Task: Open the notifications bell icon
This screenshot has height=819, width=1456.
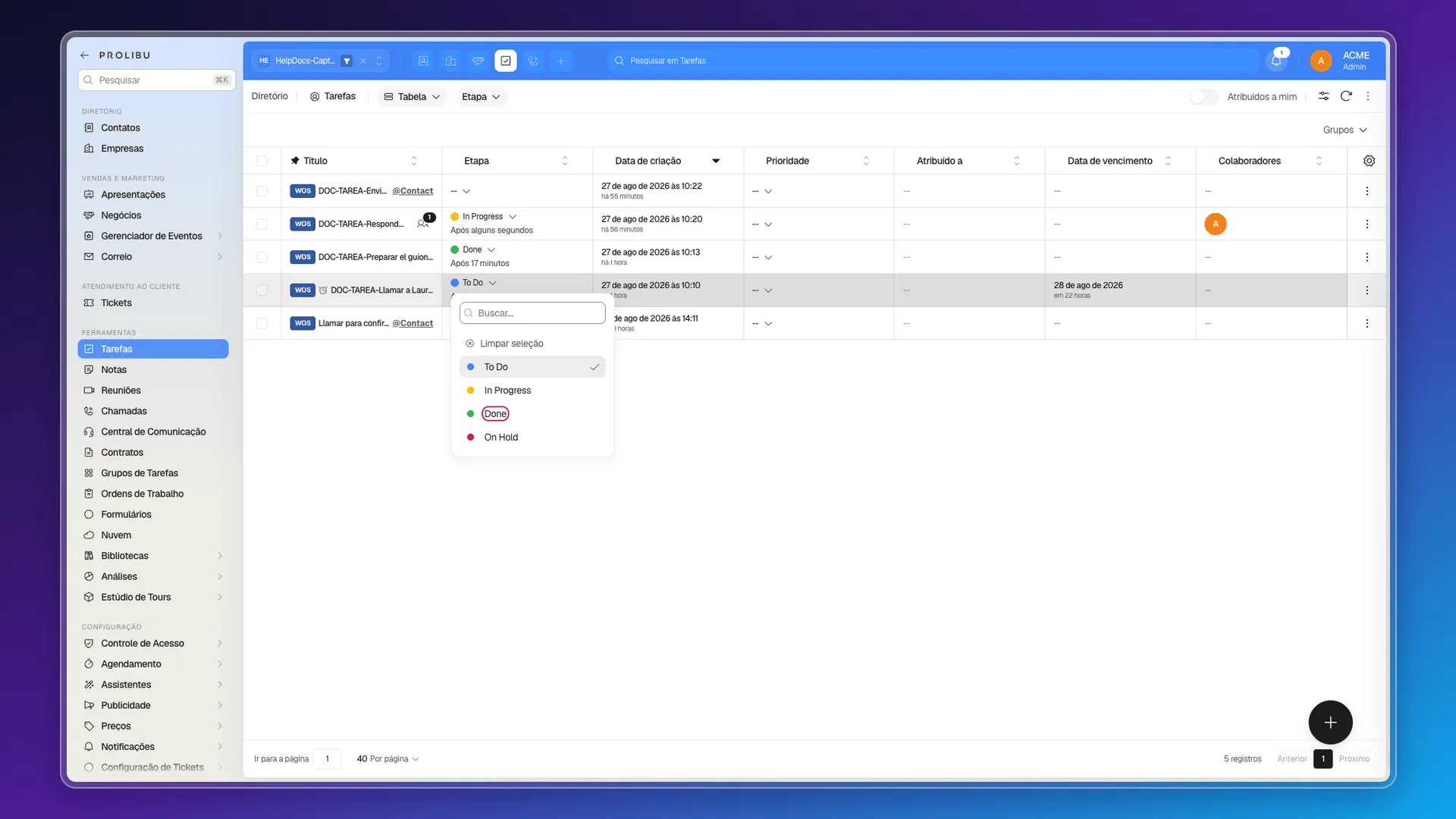Action: point(1276,61)
